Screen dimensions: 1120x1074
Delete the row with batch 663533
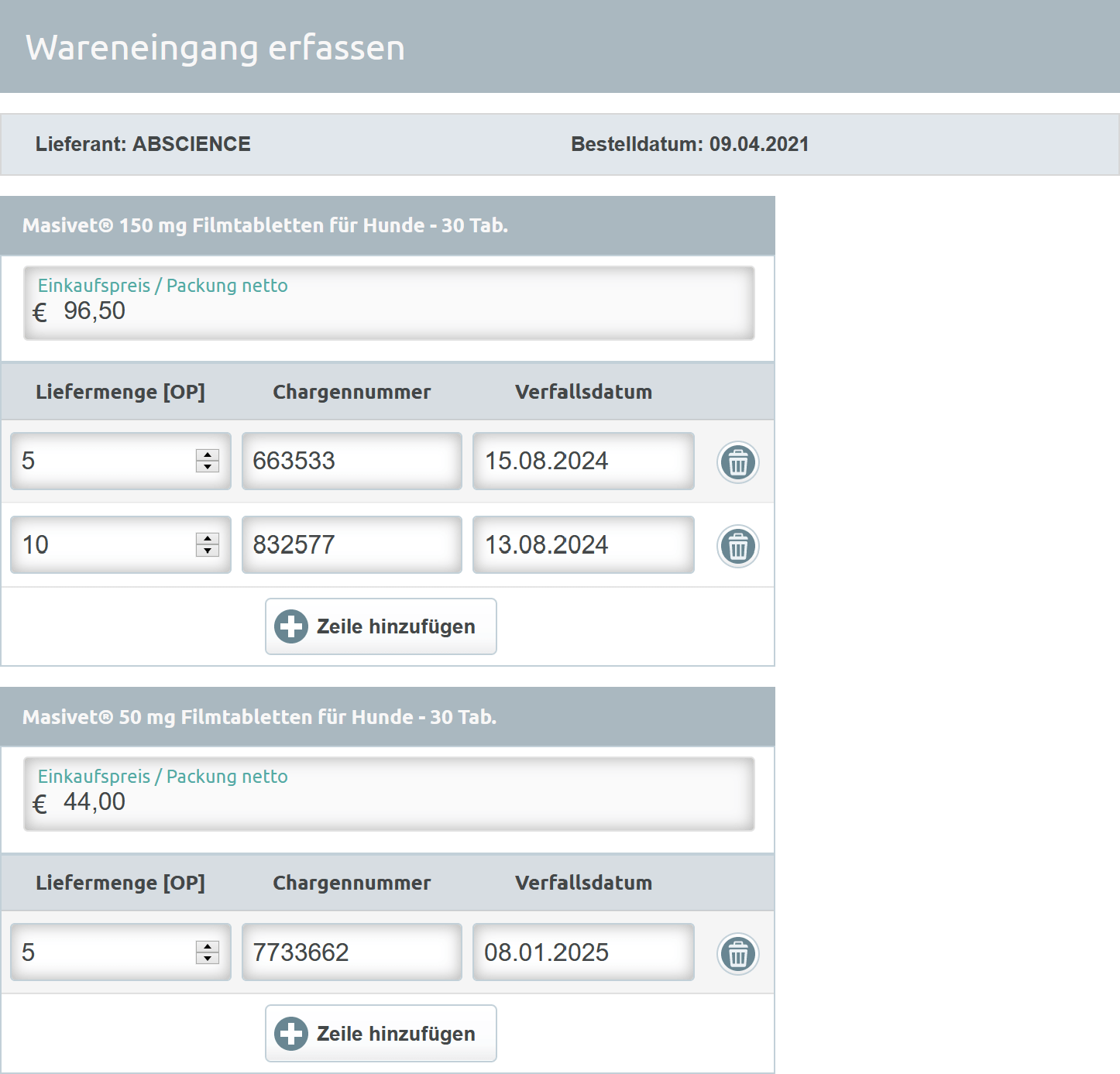coord(738,462)
